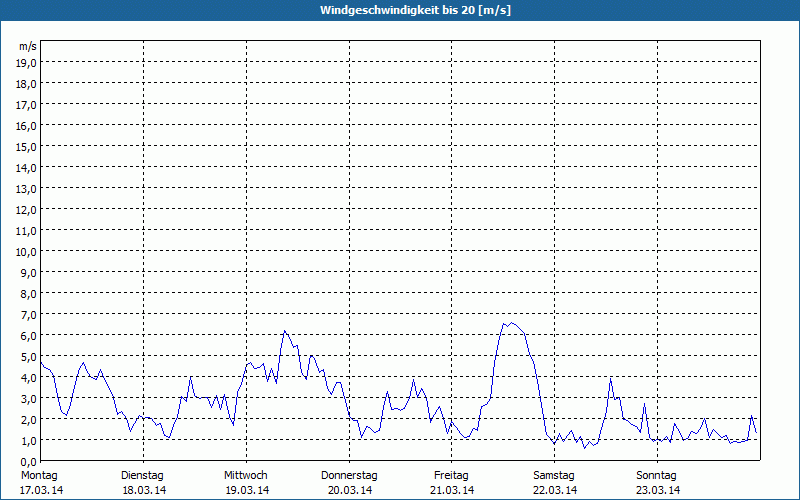
Task: Click the '19.03.14' date label
Action: point(247,490)
